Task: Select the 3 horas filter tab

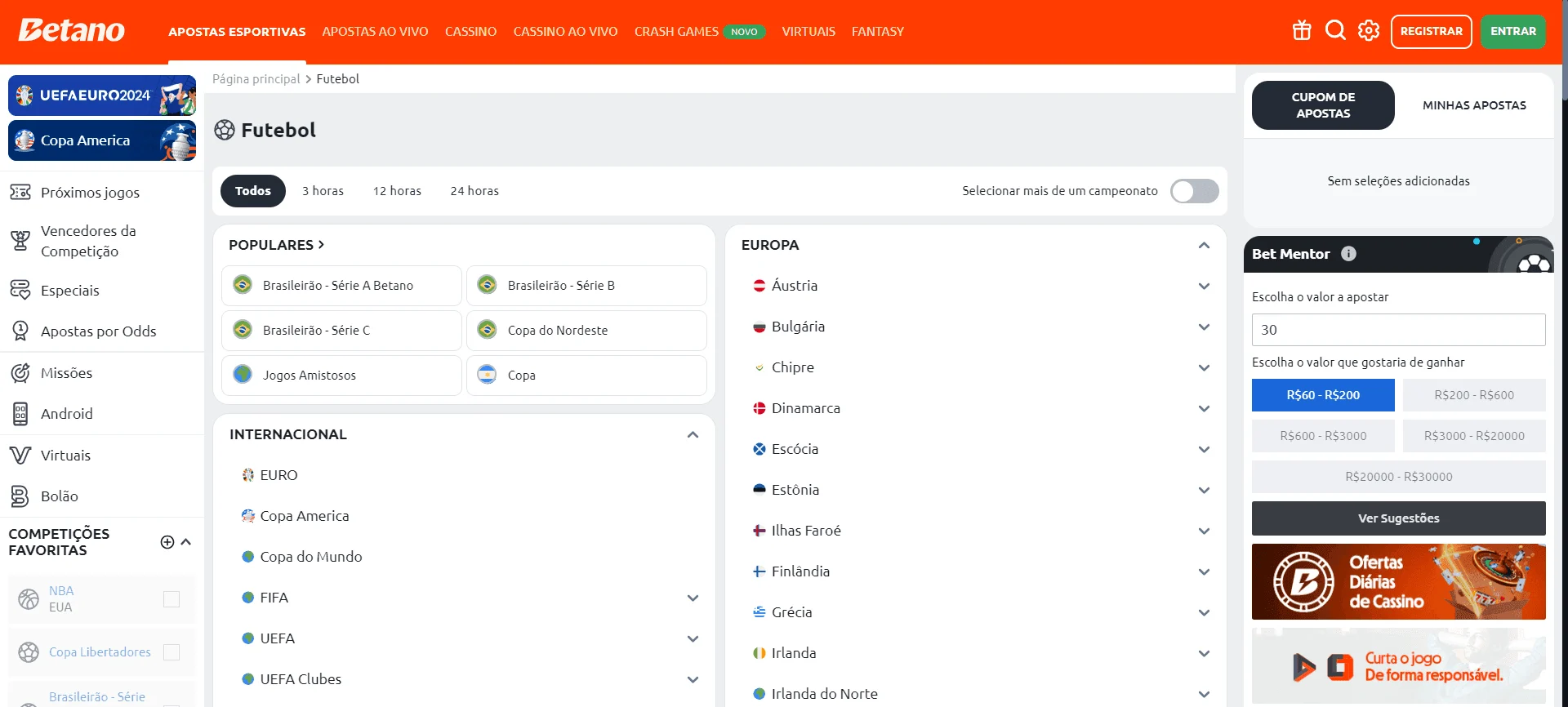Action: pos(323,191)
